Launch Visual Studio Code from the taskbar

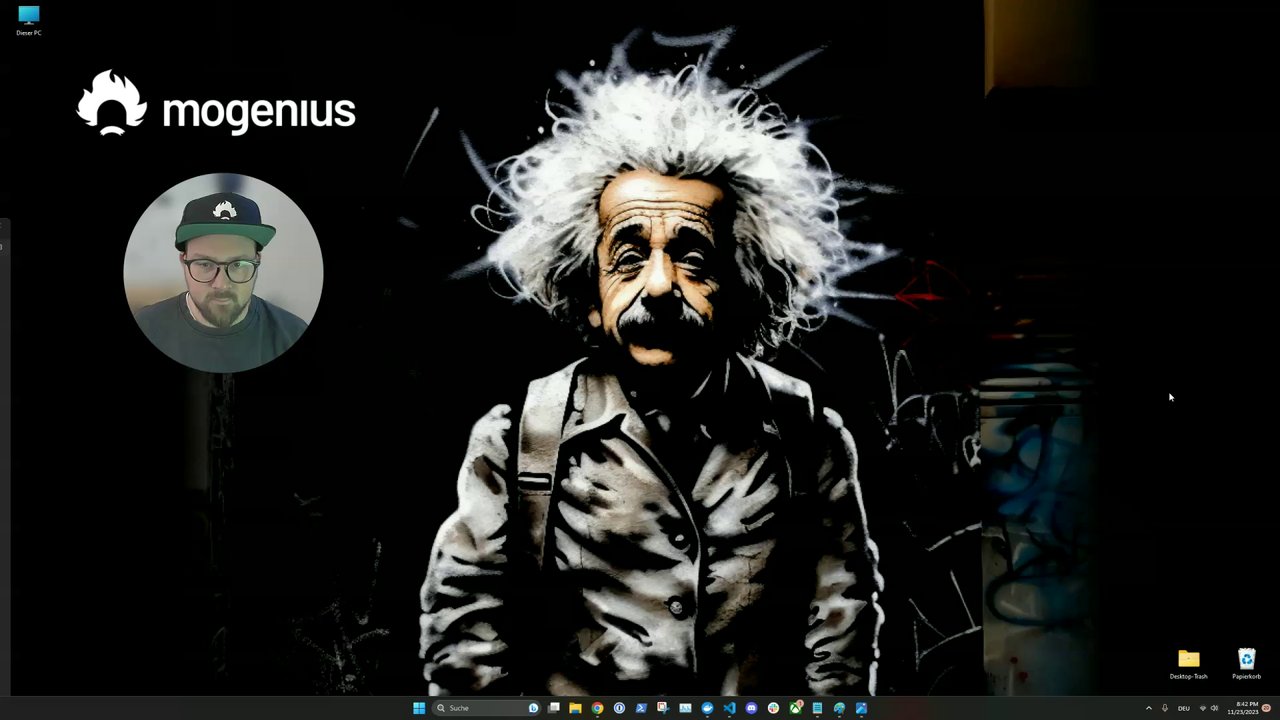point(729,708)
